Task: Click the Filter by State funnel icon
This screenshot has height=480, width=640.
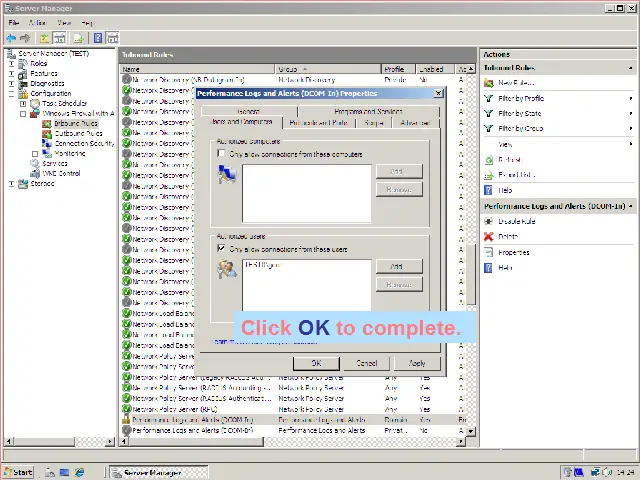Action: [489, 113]
